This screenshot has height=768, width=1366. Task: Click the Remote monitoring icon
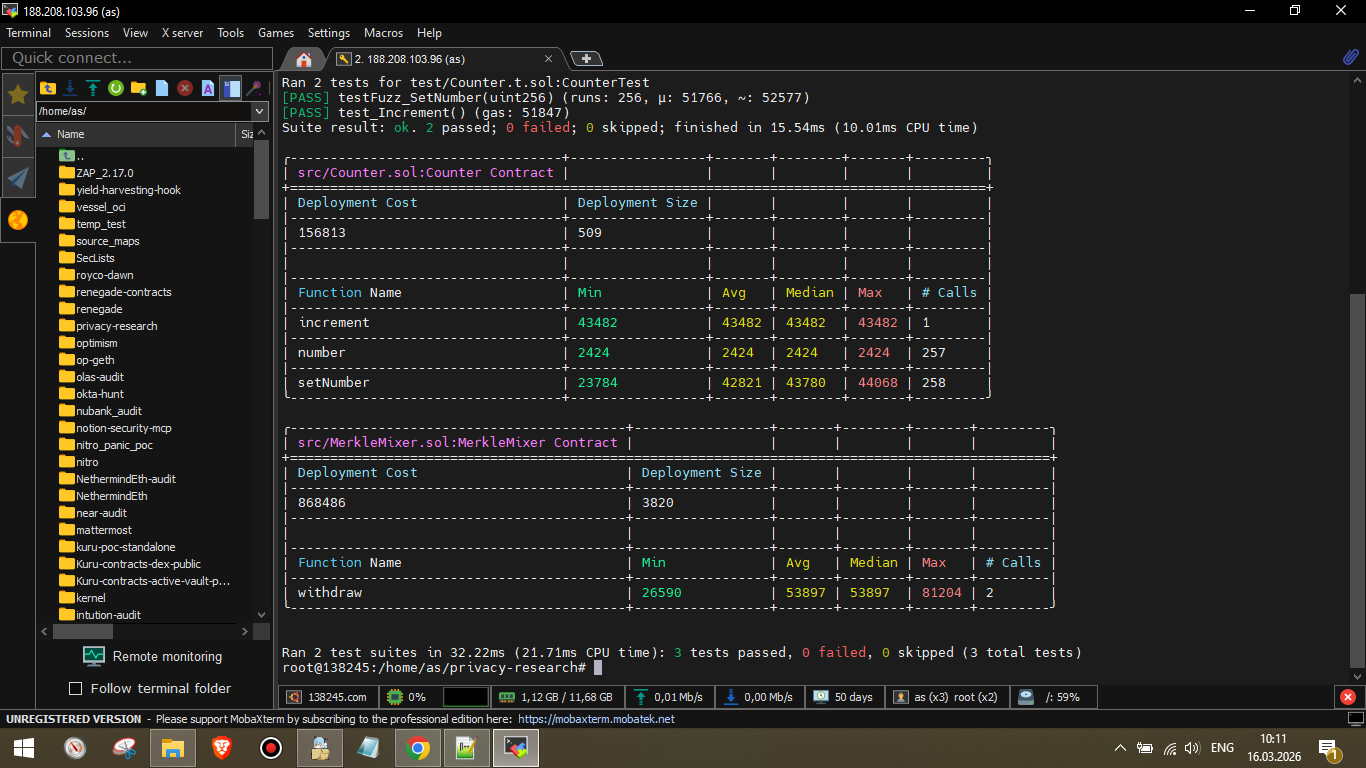94,656
